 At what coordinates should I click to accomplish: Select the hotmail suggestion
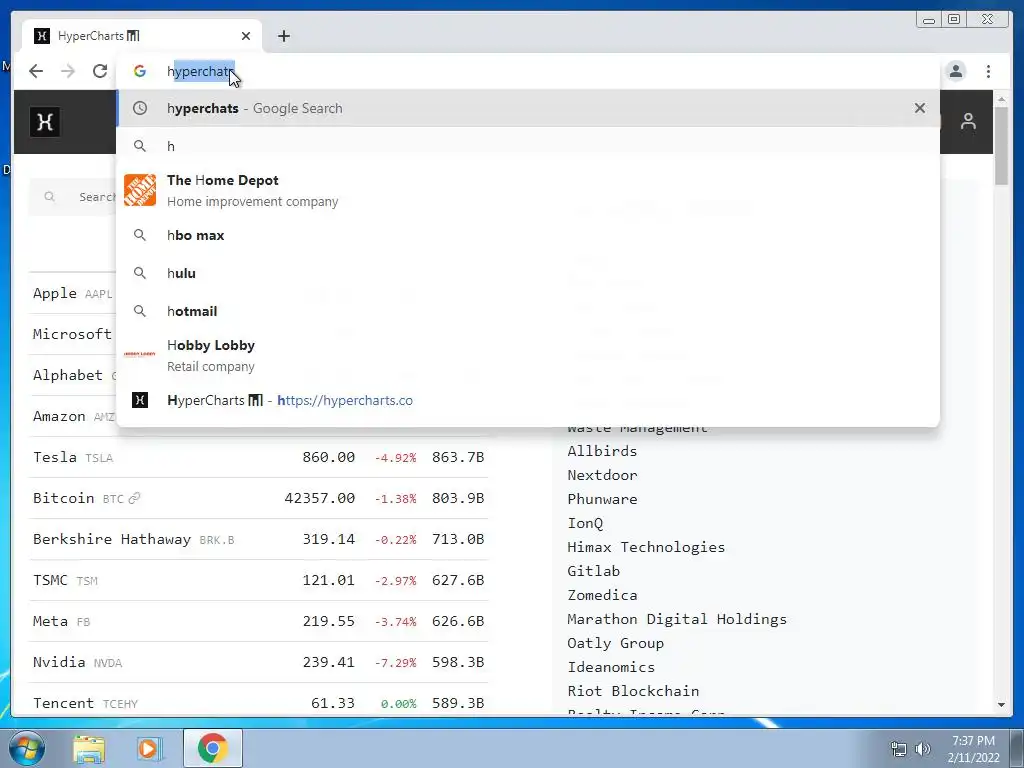pyautogui.click(x=528, y=311)
